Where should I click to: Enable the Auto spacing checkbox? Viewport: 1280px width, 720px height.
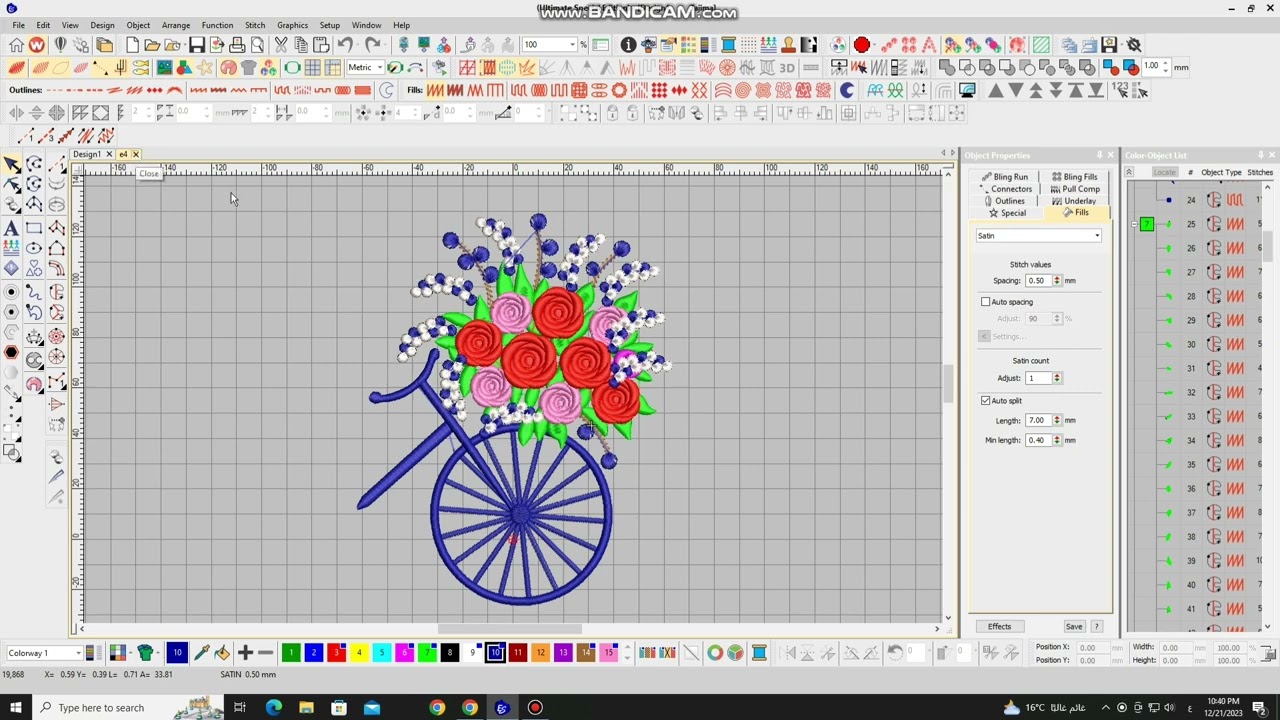(x=986, y=302)
